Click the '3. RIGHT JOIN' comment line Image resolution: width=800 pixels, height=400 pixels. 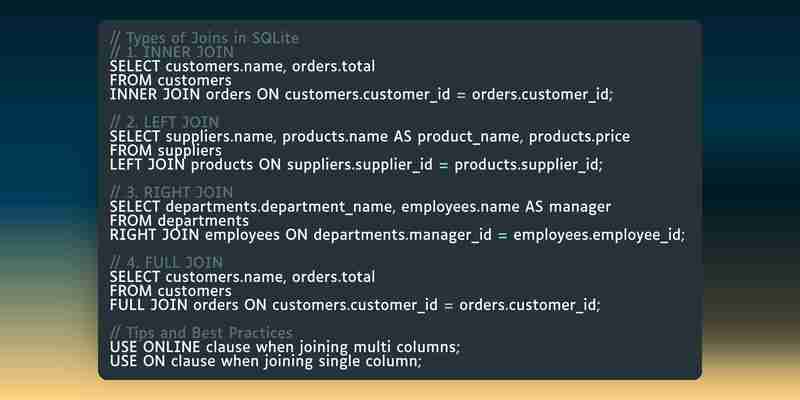pos(171,193)
